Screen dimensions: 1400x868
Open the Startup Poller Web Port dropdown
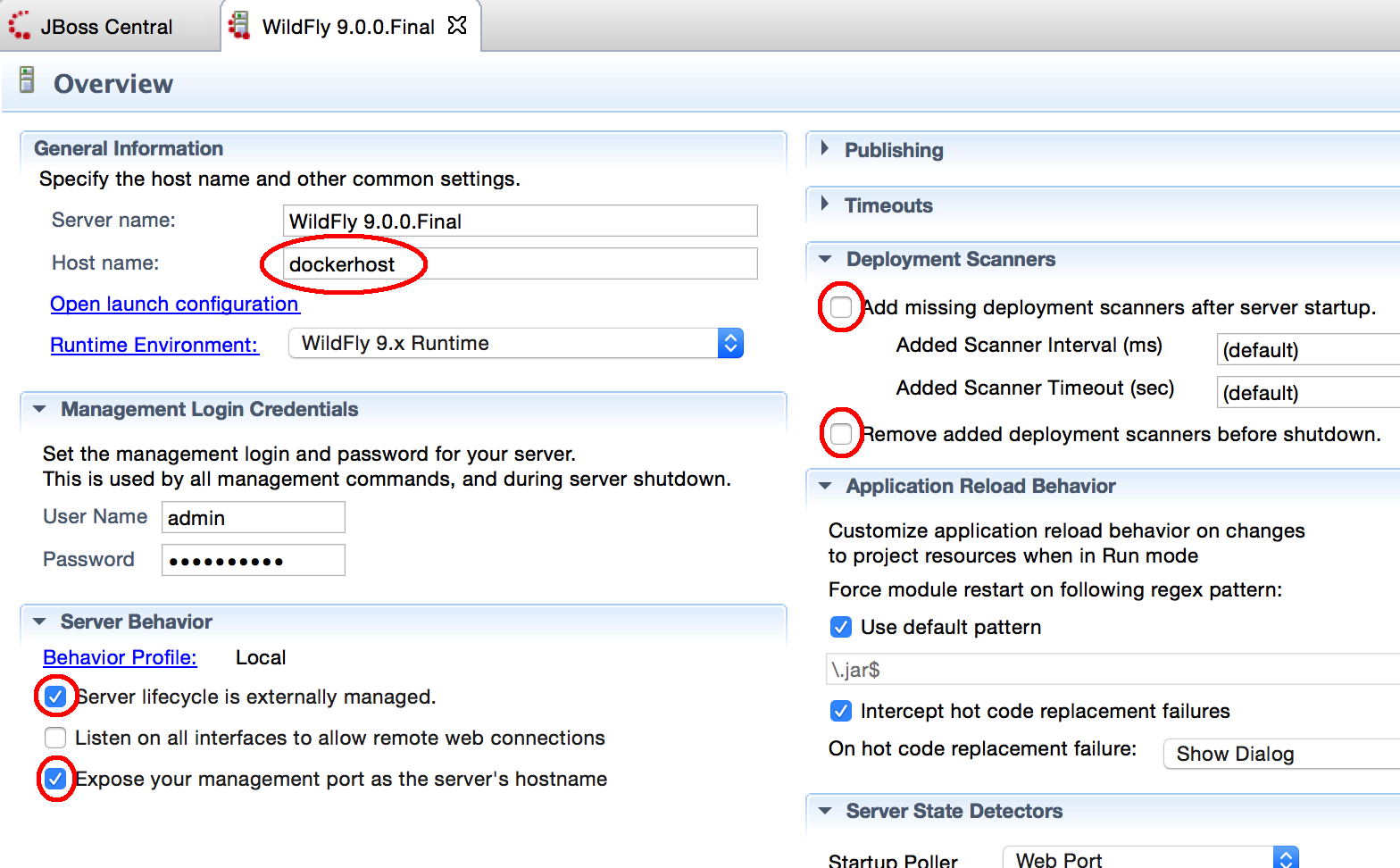click(1151, 859)
